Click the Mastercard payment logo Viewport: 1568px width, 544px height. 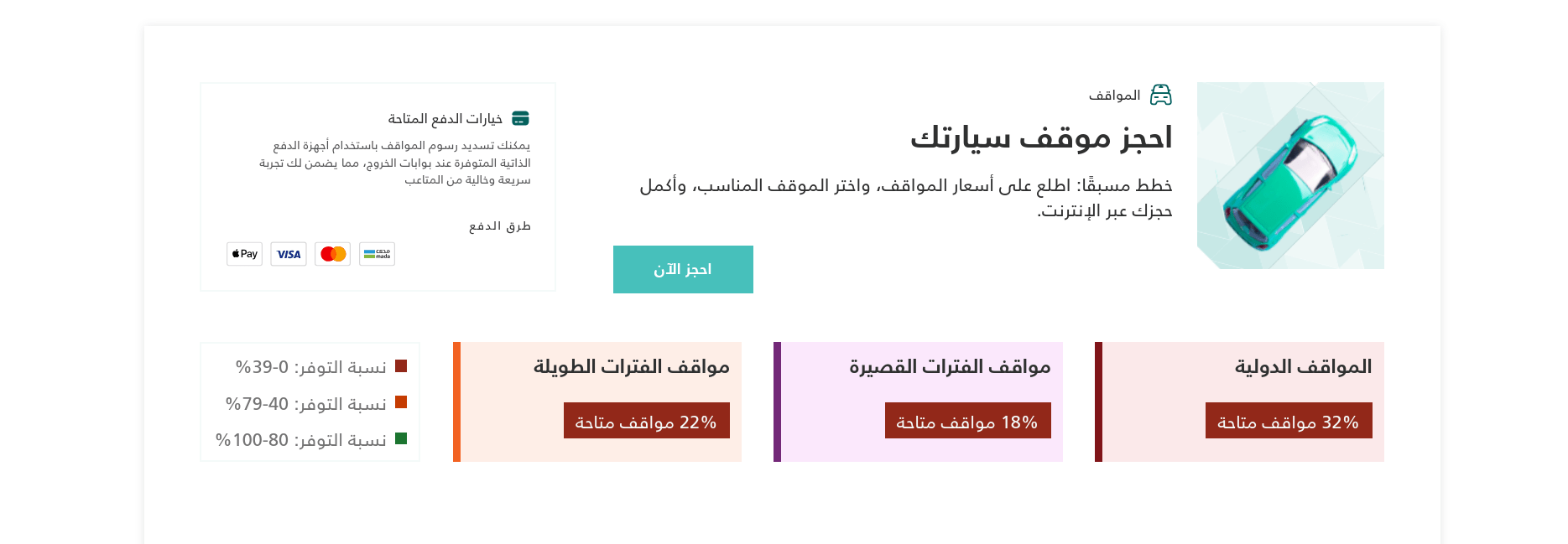(333, 254)
